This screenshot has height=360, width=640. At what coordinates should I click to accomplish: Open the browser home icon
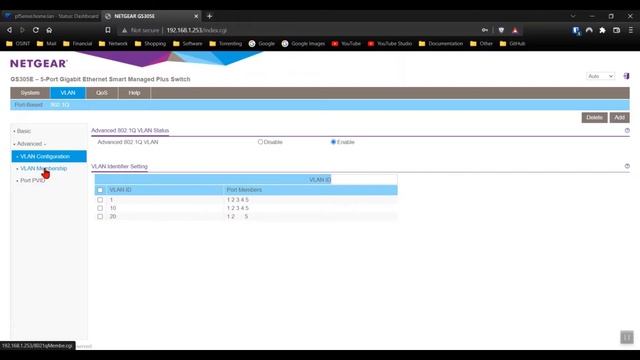(x=49, y=30)
